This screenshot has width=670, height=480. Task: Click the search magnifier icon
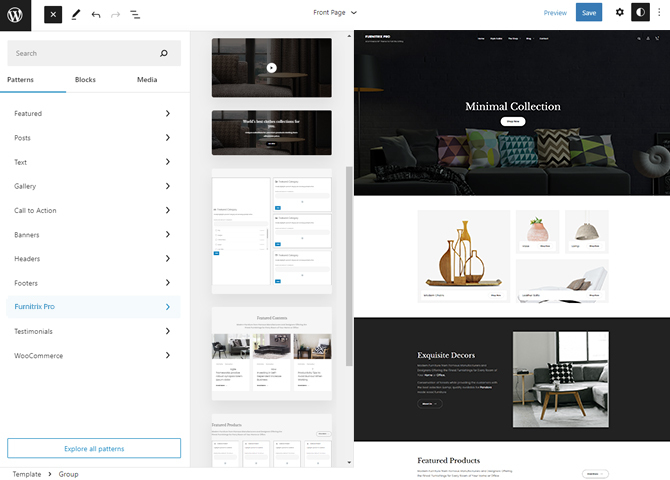(x=167, y=53)
